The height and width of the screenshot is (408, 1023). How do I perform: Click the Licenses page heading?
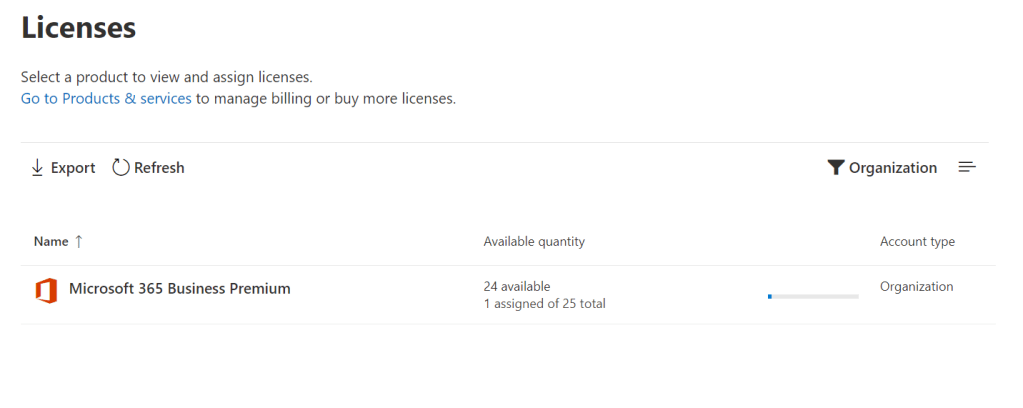pos(78,27)
